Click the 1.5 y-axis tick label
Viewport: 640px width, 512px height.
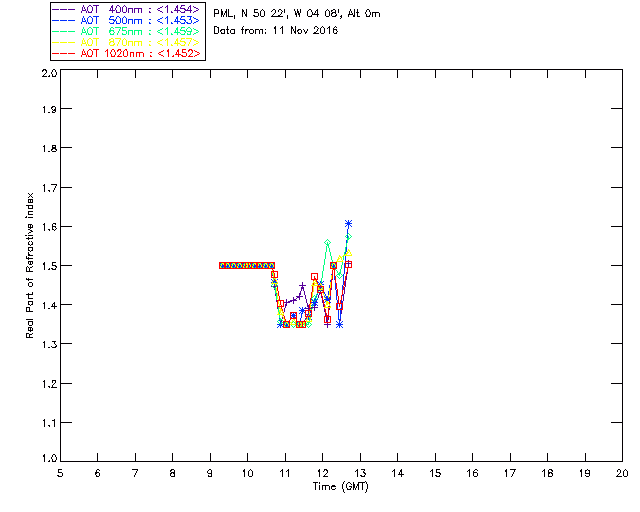tap(49, 266)
